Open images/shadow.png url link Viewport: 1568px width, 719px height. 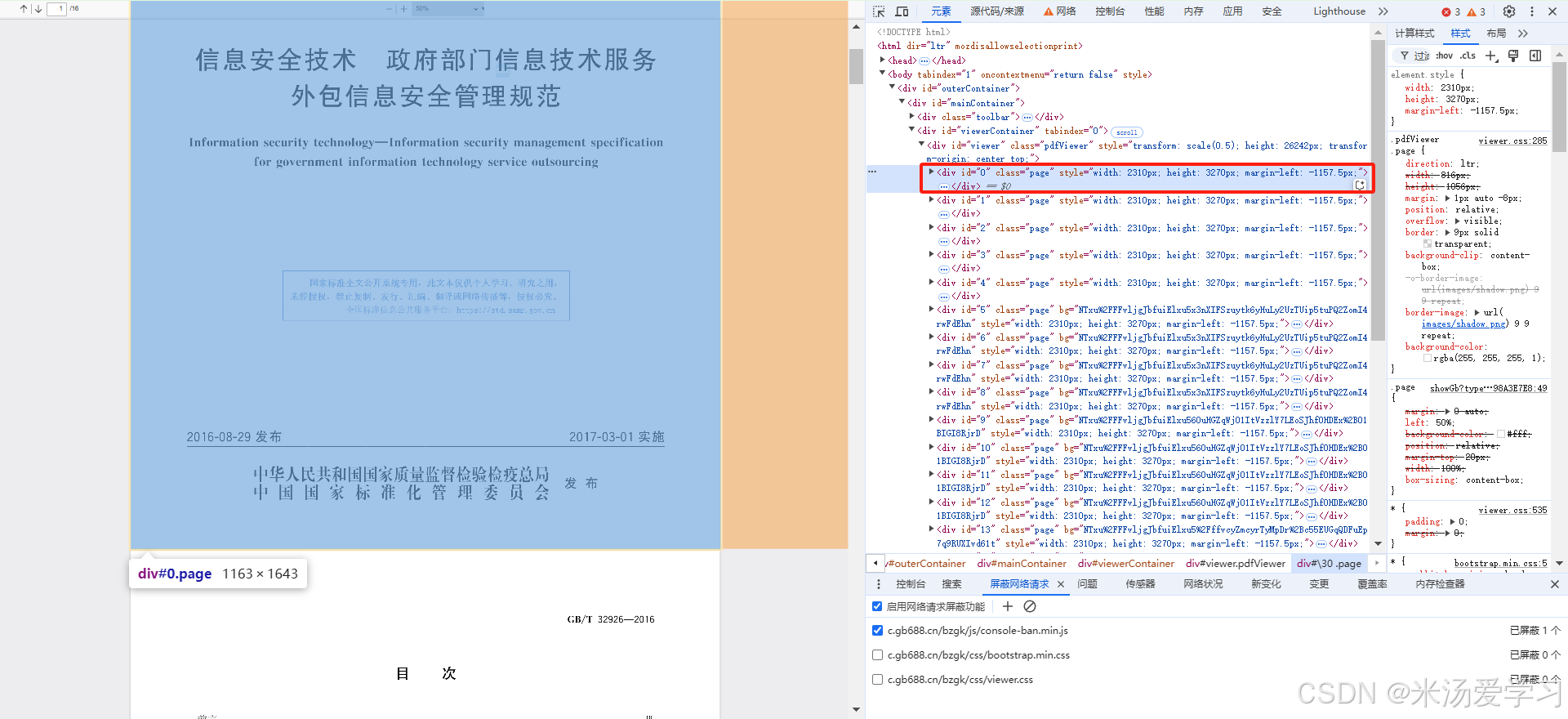[x=1464, y=324]
